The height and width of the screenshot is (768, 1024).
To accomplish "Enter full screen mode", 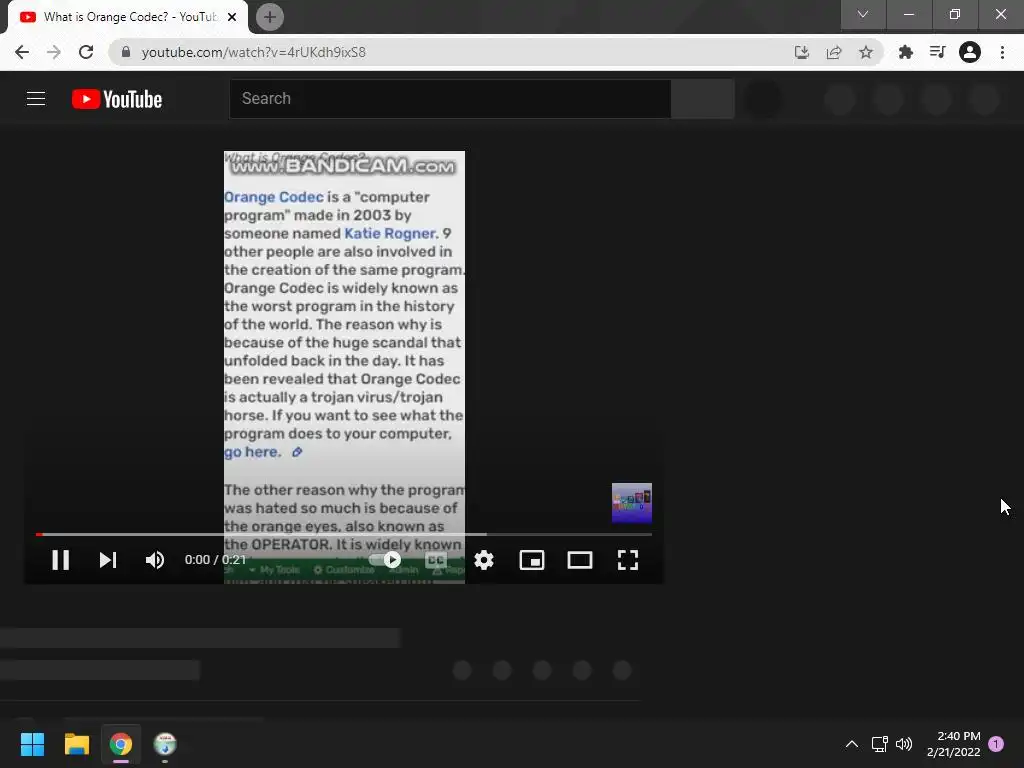I will (628, 560).
